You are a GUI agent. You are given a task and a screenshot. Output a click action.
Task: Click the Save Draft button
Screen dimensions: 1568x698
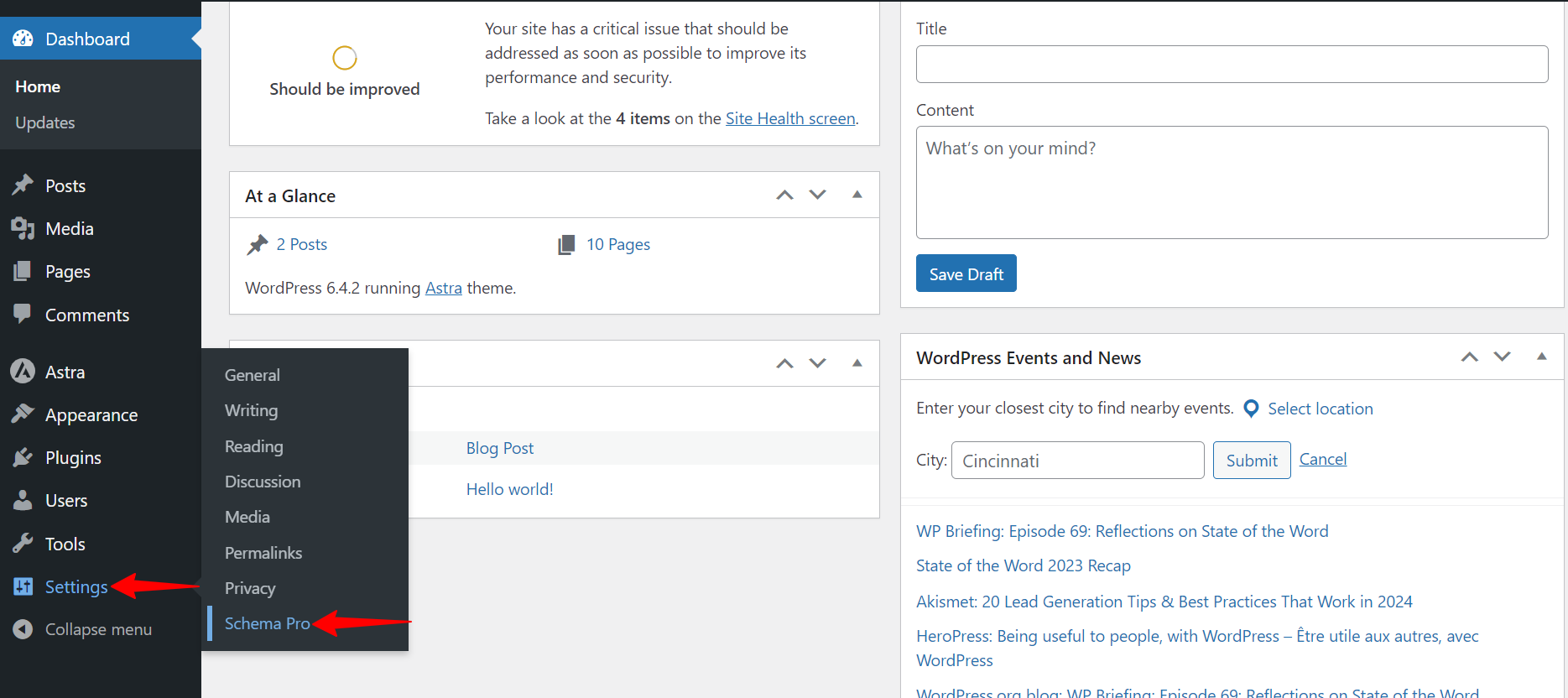tap(966, 273)
